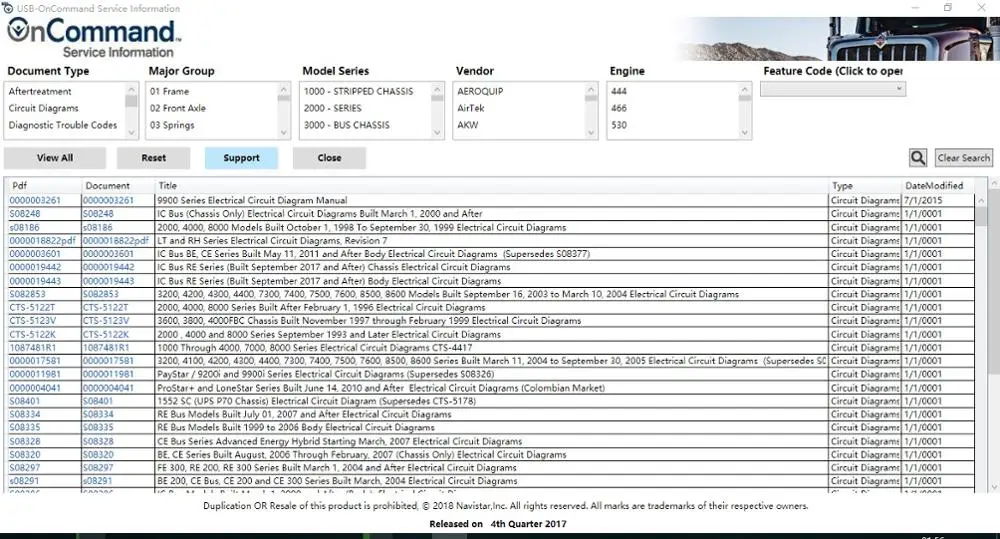Open Pdf link 0000019442
Screen dimensions: 1000x539
[35, 267]
